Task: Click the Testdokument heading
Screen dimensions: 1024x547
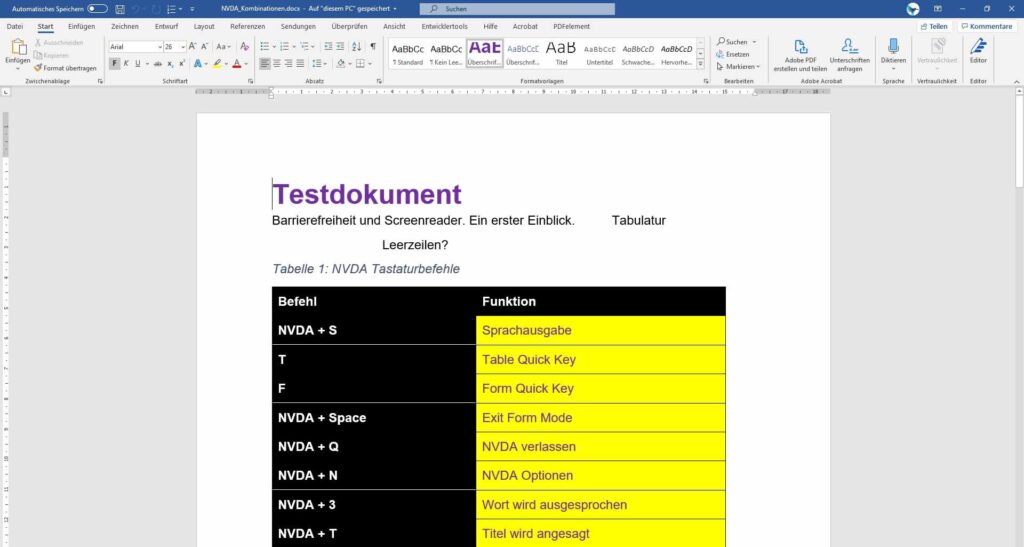Action: (x=367, y=194)
